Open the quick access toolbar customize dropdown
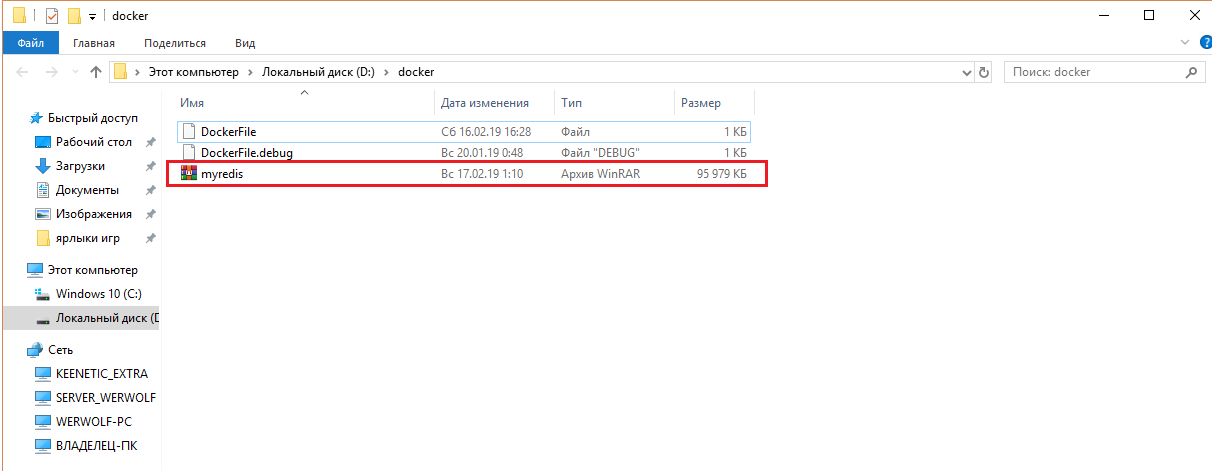This screenshot has height=471, width=1212. coord(92,17)
